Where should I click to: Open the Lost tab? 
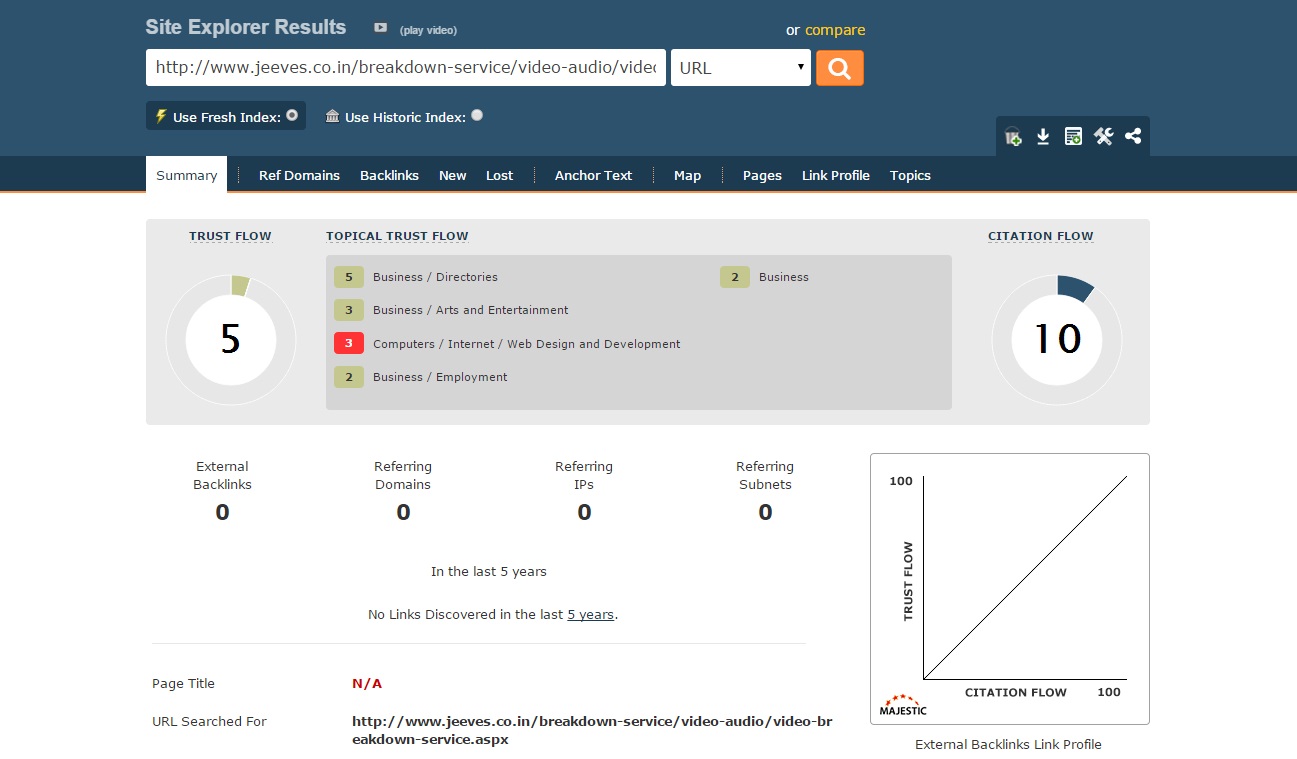tap(499, 175)
